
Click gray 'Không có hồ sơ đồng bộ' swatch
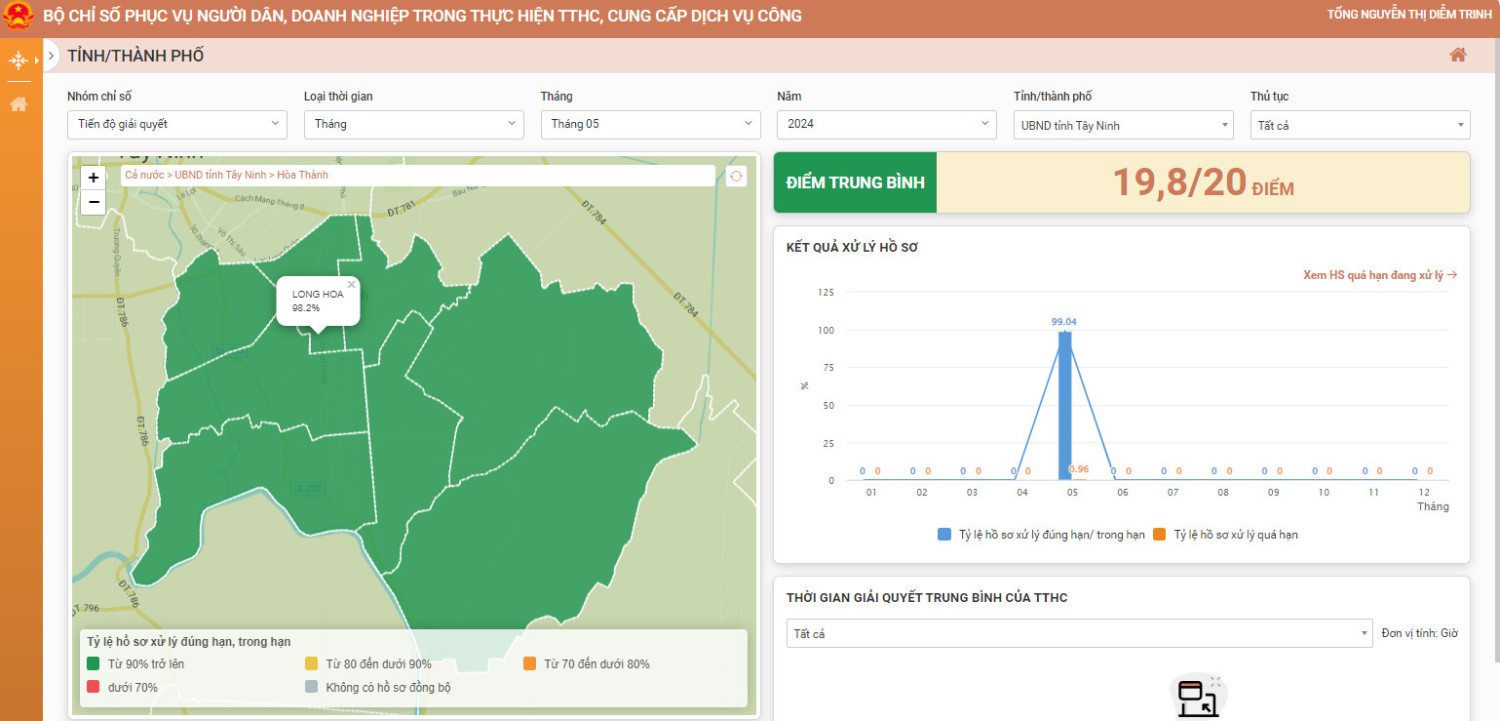[x=311, y=688]
